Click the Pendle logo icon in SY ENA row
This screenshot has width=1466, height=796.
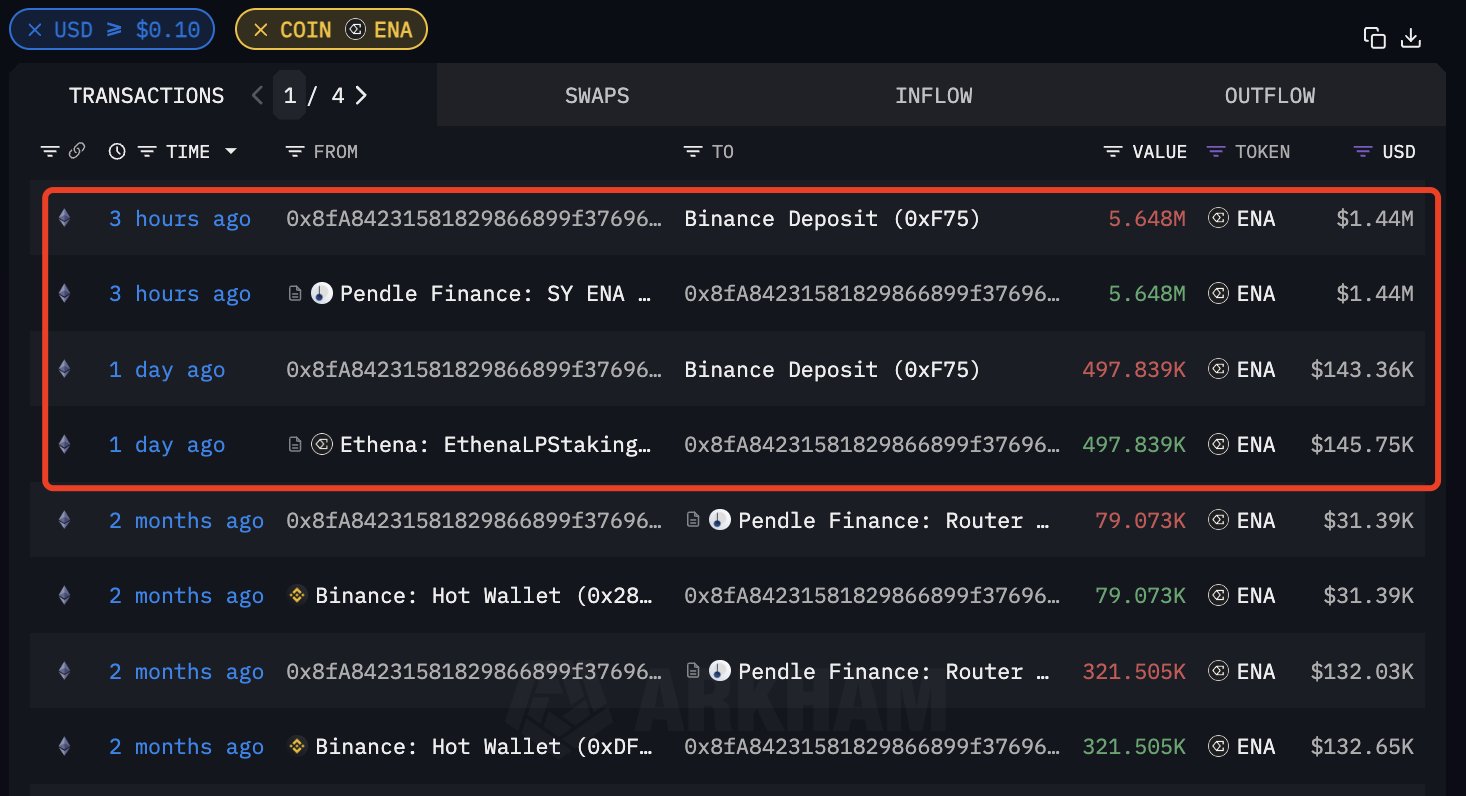coord(322,293)
